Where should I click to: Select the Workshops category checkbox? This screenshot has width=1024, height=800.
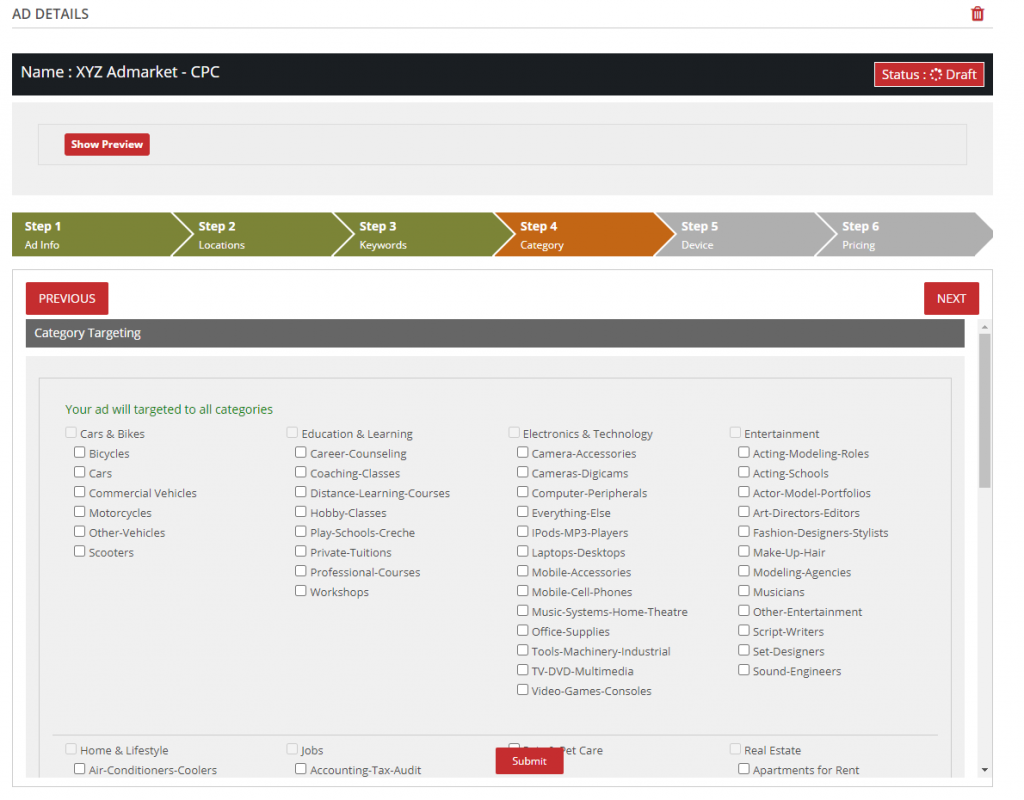tap(301, 591)
